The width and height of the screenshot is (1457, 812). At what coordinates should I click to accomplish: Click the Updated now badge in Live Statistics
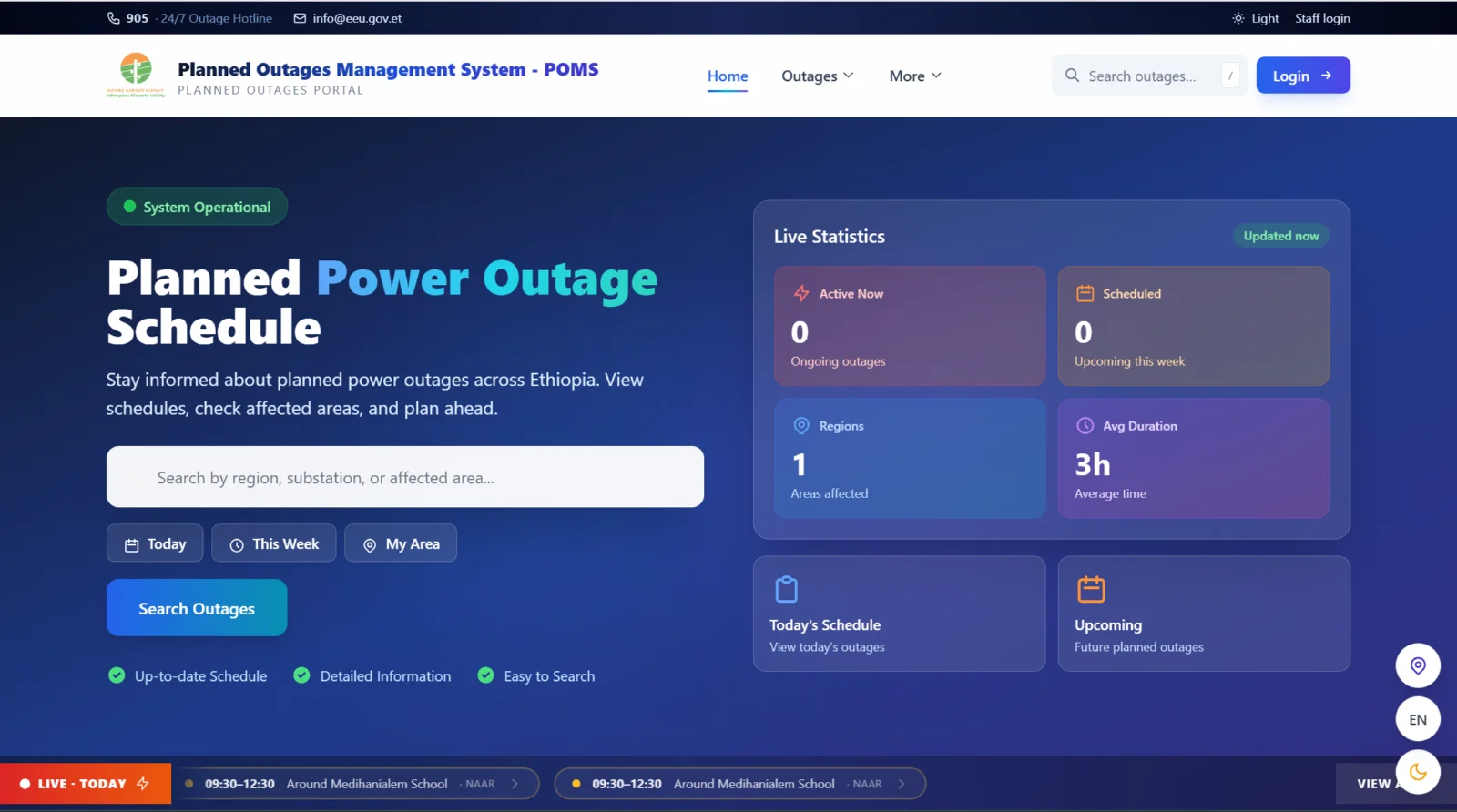click(1281, 236)
